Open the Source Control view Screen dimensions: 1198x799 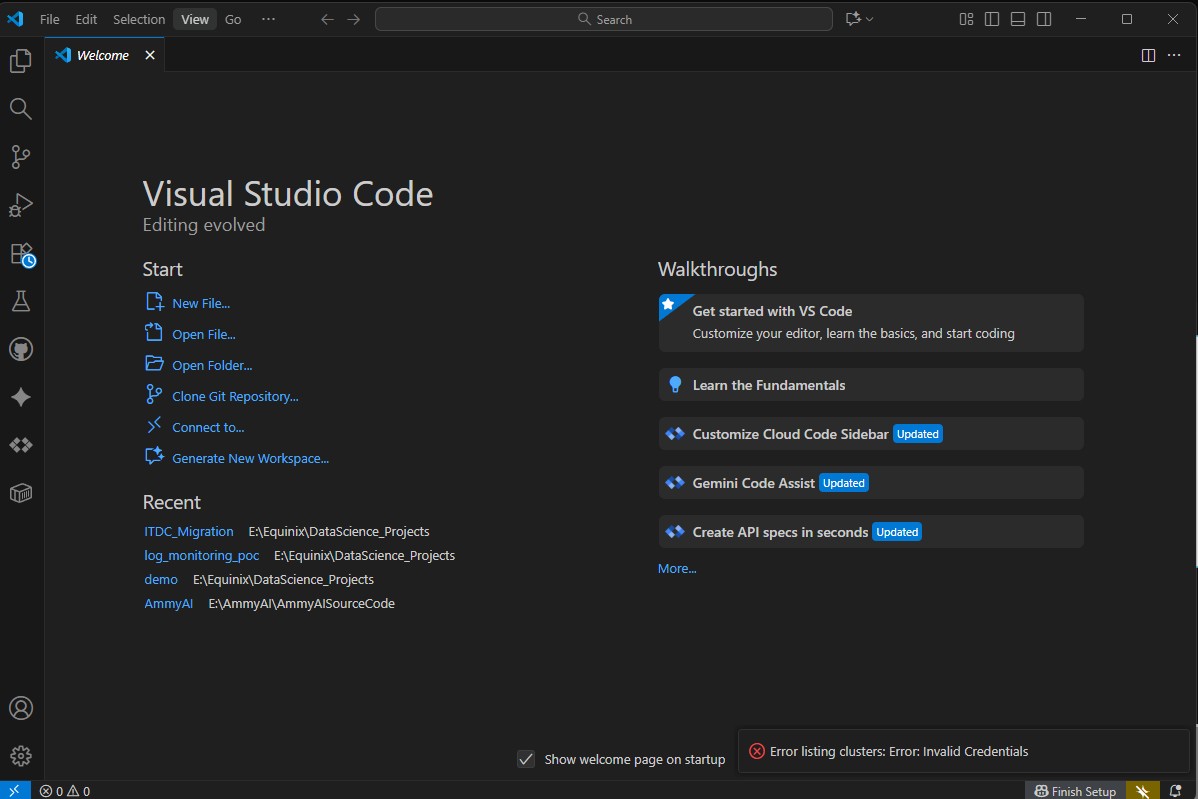[20, 157]
